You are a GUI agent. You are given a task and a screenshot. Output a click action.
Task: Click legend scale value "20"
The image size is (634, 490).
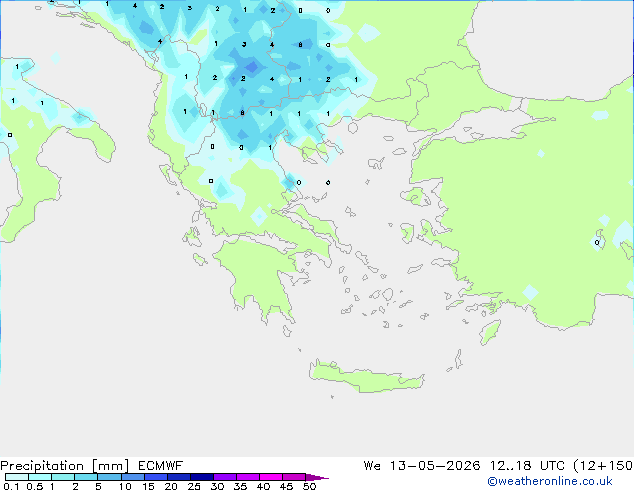[171, 486]
